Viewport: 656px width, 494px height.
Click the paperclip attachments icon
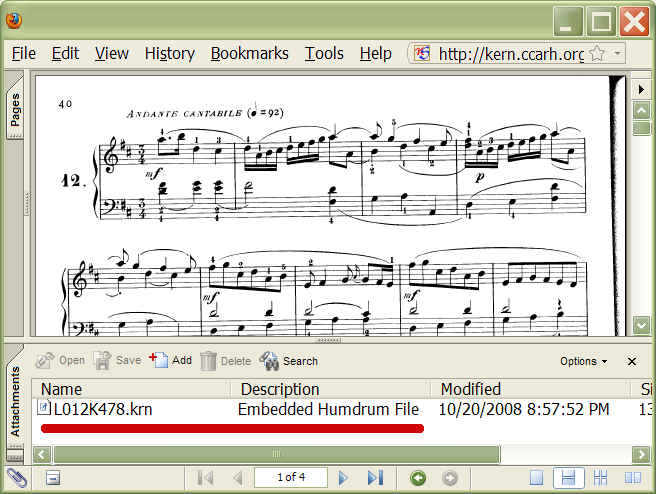[x=17, y=478]
